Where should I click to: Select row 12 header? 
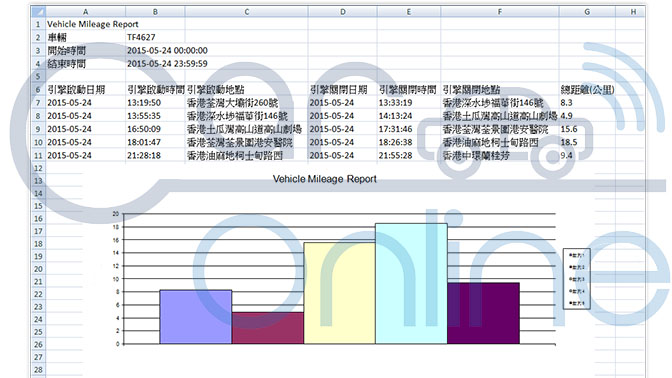pyautogui.click(x=38, y=168)
